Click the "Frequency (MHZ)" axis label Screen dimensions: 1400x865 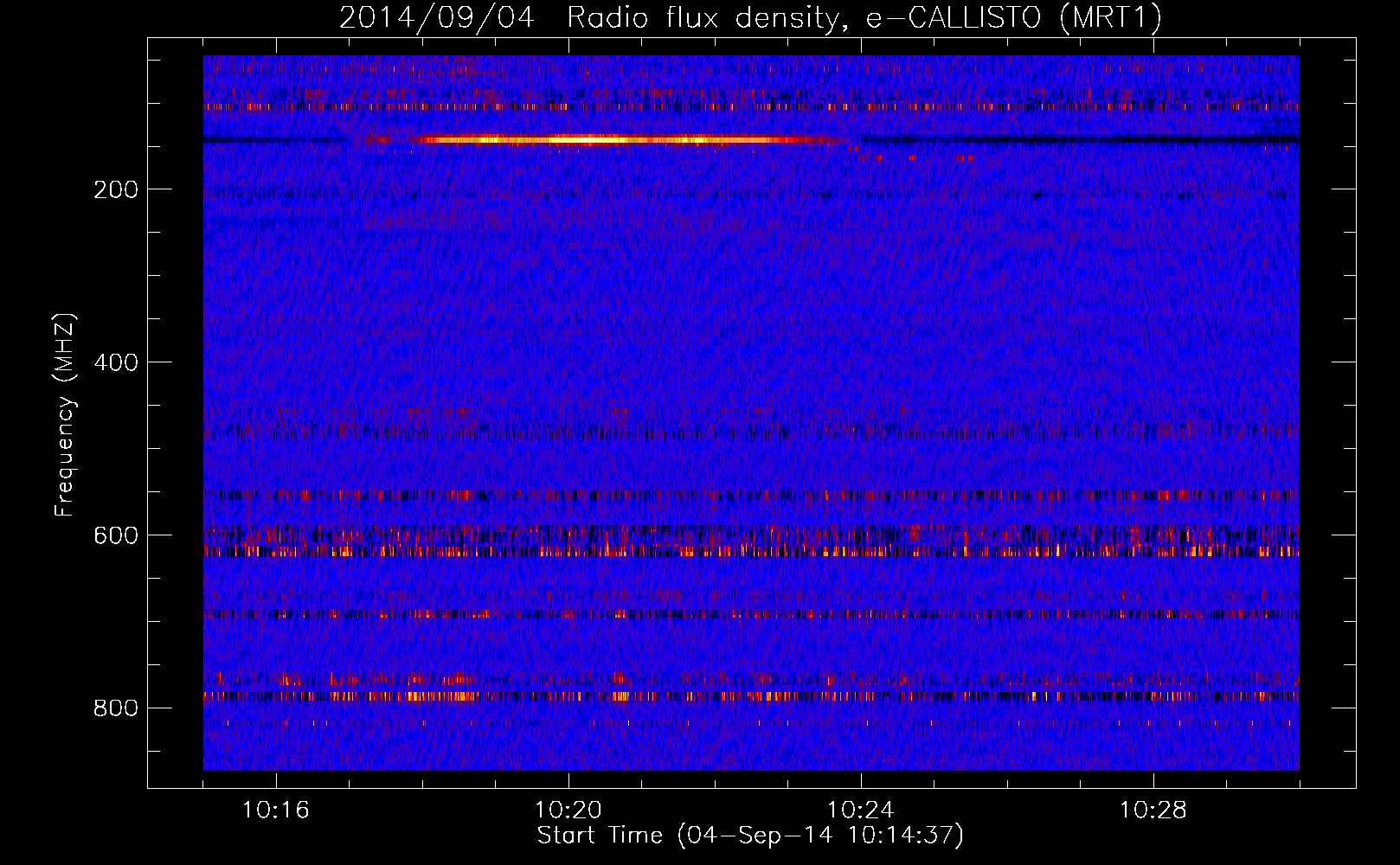[64, 415]
